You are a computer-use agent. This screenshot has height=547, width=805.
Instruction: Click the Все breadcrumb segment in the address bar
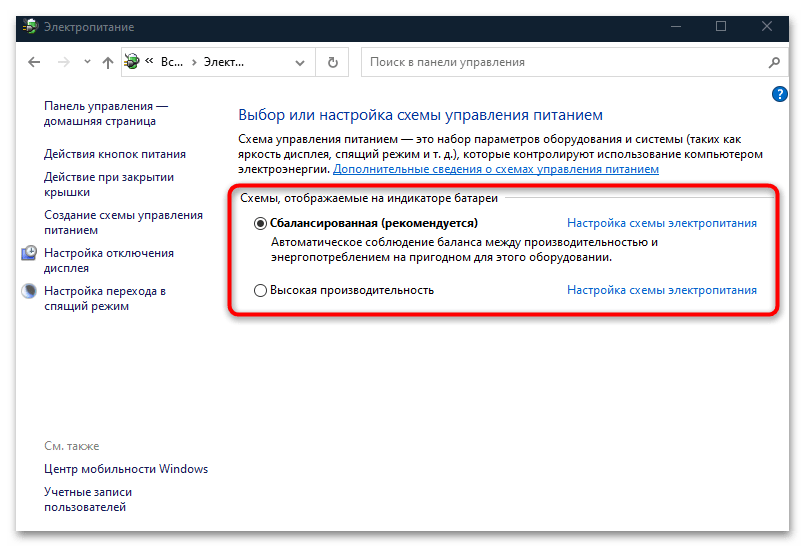[172, 62]
